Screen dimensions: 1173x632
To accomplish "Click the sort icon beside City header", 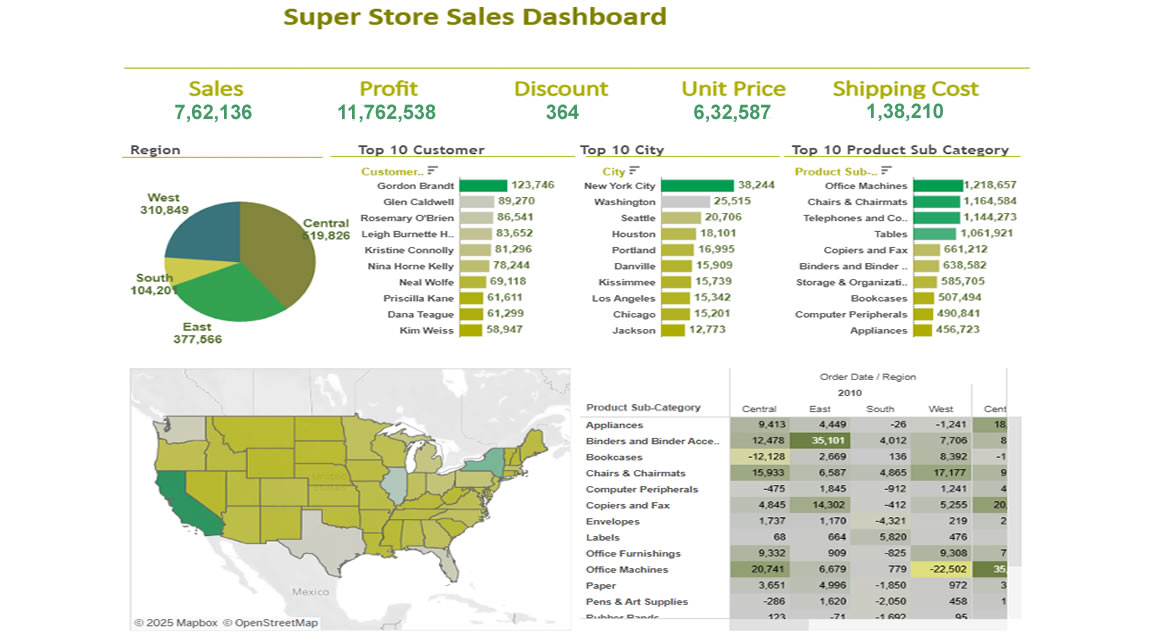I will pyautogui.click(x=636, y=171).
